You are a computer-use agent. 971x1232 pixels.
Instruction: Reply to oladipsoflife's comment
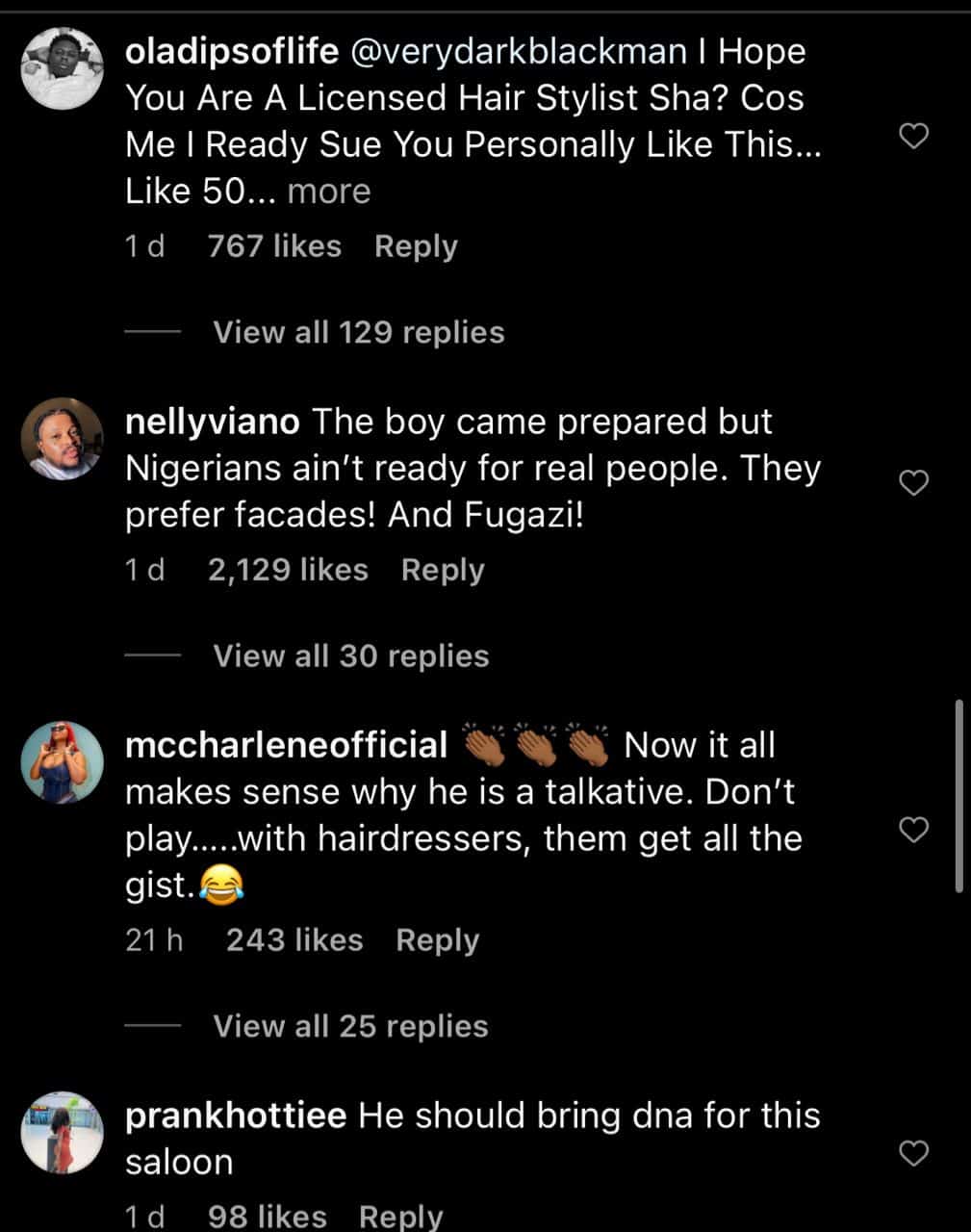coord(416,246)
